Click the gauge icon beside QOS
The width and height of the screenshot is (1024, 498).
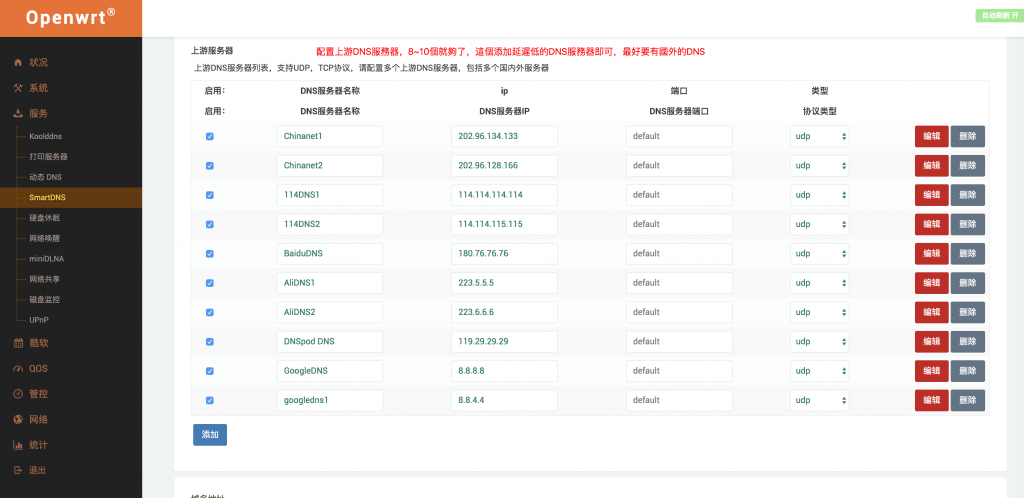[18, 369]
